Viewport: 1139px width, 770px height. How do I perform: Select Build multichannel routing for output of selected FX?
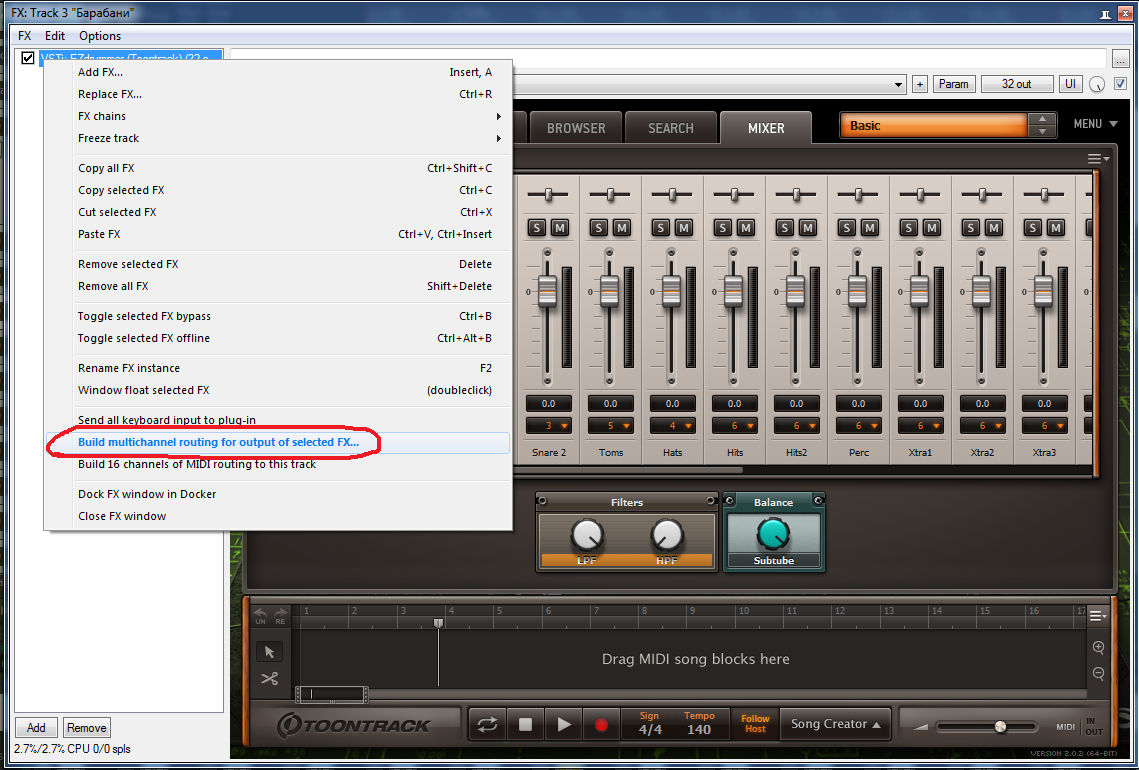[x=277, y=442]
